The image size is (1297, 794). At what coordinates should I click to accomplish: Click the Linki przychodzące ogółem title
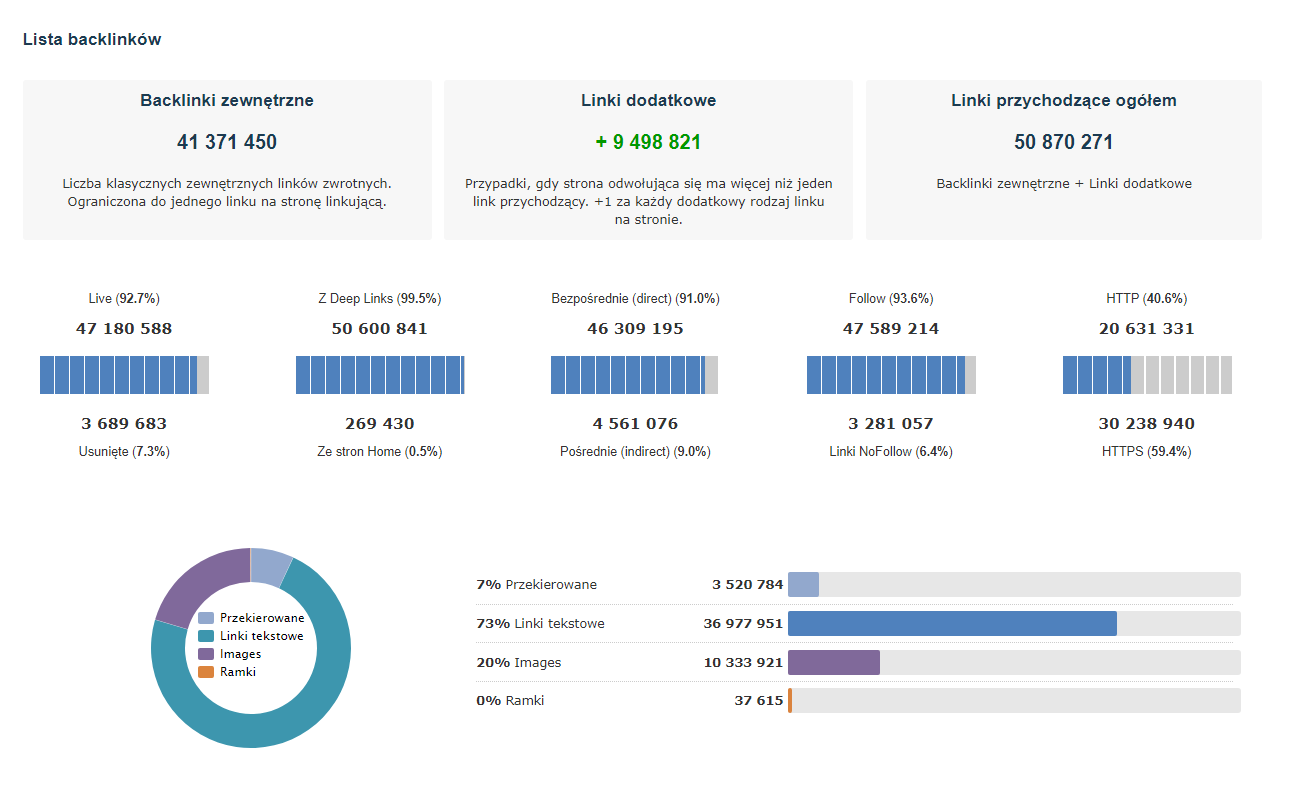click(x=1064, y=101)
